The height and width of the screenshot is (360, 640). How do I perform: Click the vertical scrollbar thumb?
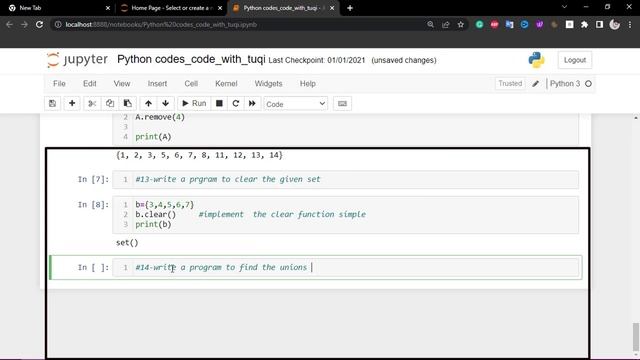click(636, 336)
